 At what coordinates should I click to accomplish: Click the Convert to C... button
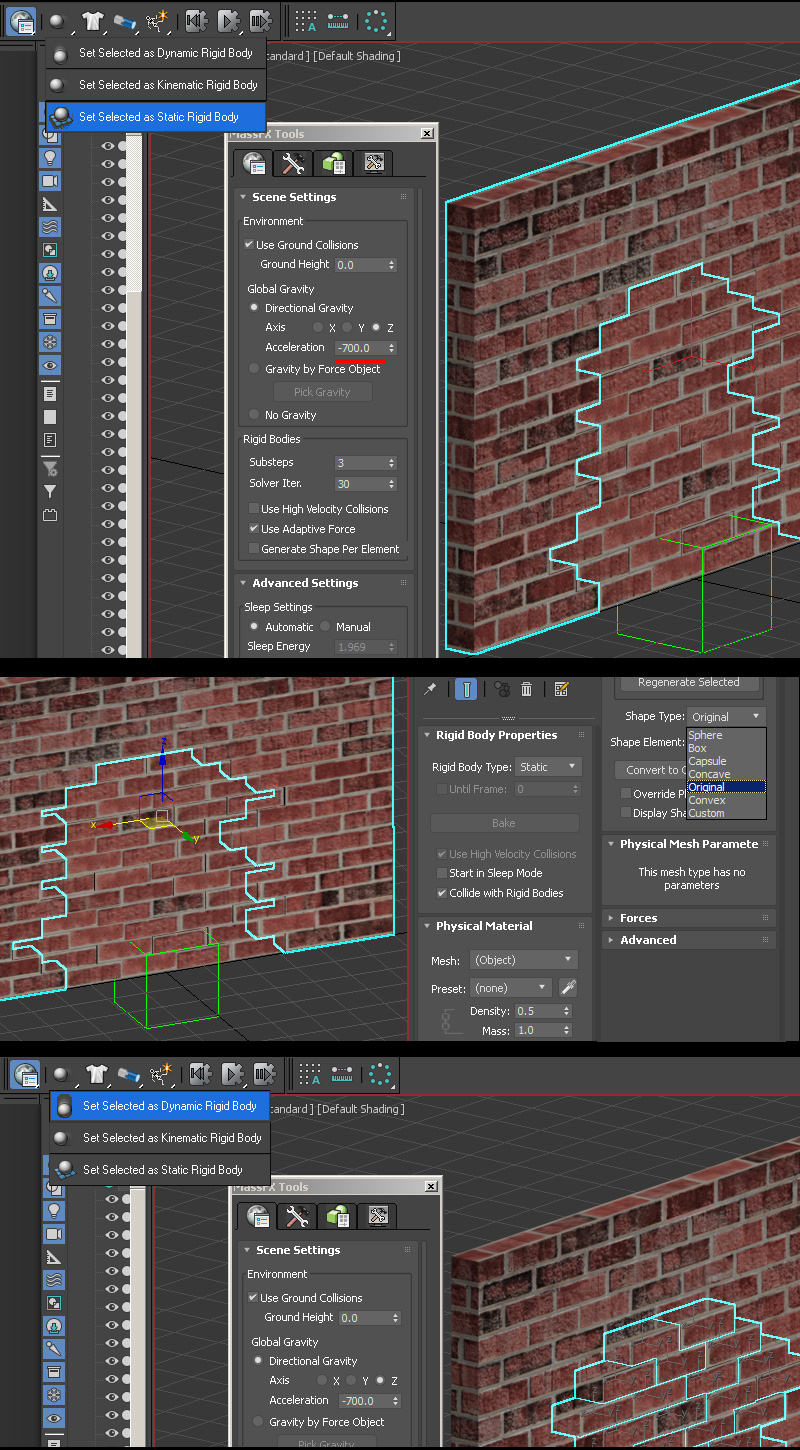tap(651, 770)
